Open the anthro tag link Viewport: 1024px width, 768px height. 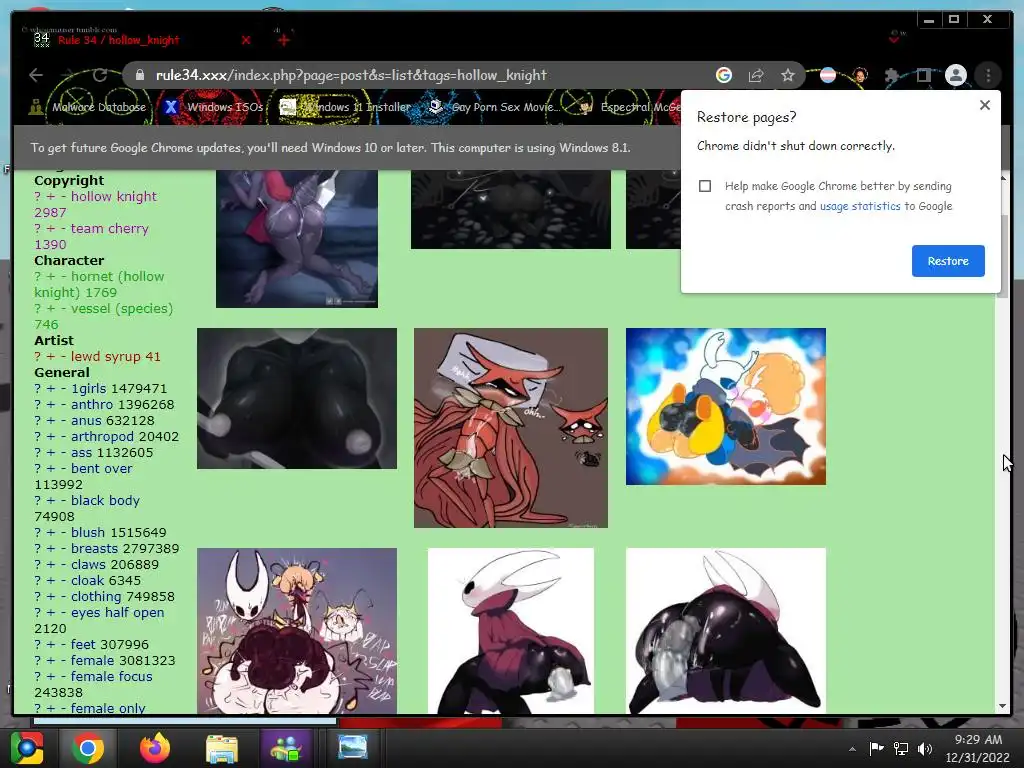[91, 404]
